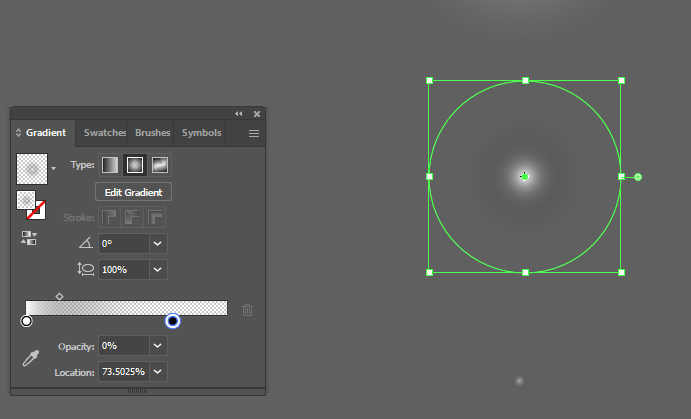Click the aspect ratio icon beside 100%
691x419 pixels.
(x=85, y=269)
